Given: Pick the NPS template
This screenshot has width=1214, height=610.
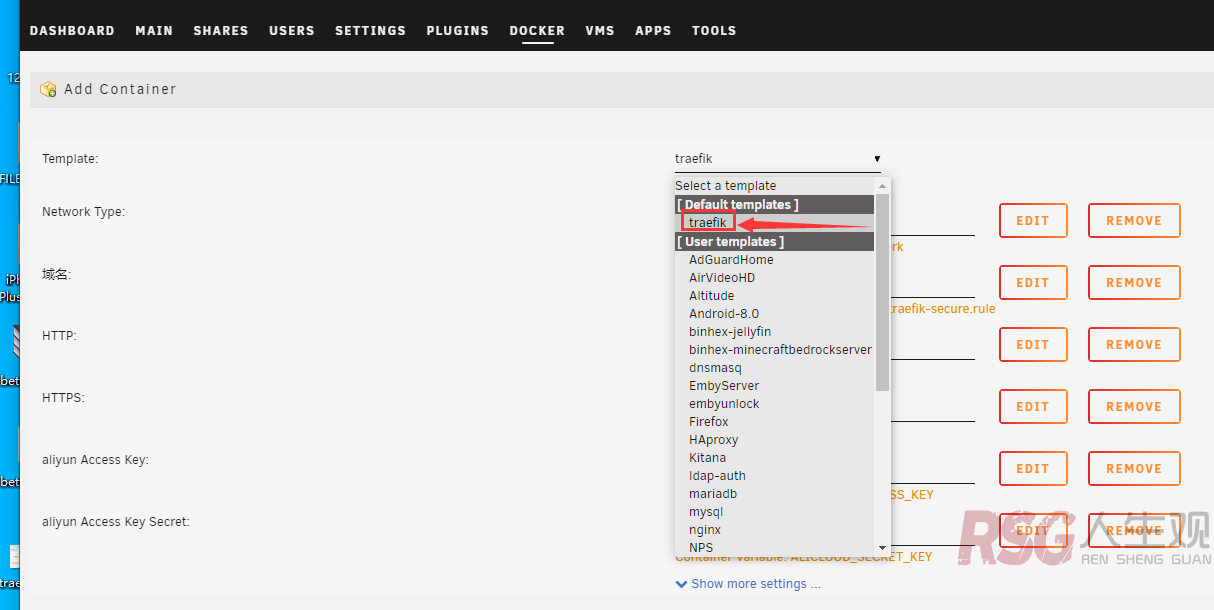Looking at the screenshot, I should click(x=774, y=548).
